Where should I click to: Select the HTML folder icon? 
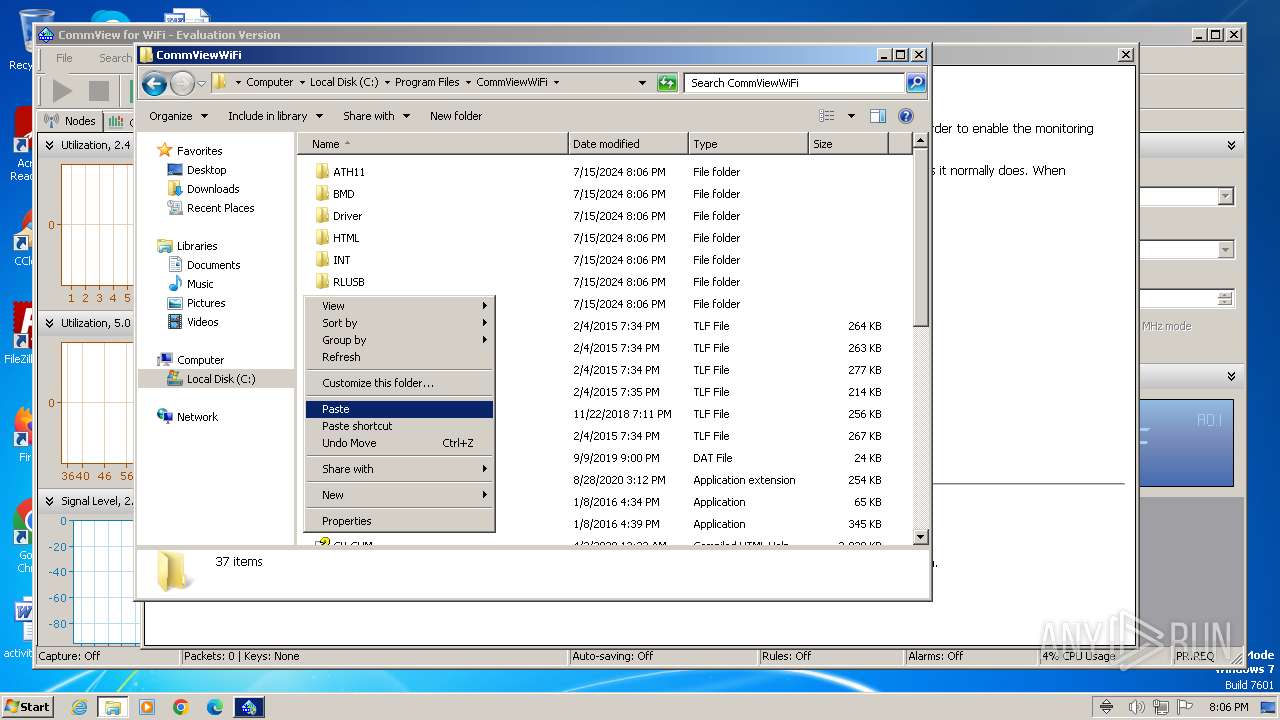tap(322, 238)
